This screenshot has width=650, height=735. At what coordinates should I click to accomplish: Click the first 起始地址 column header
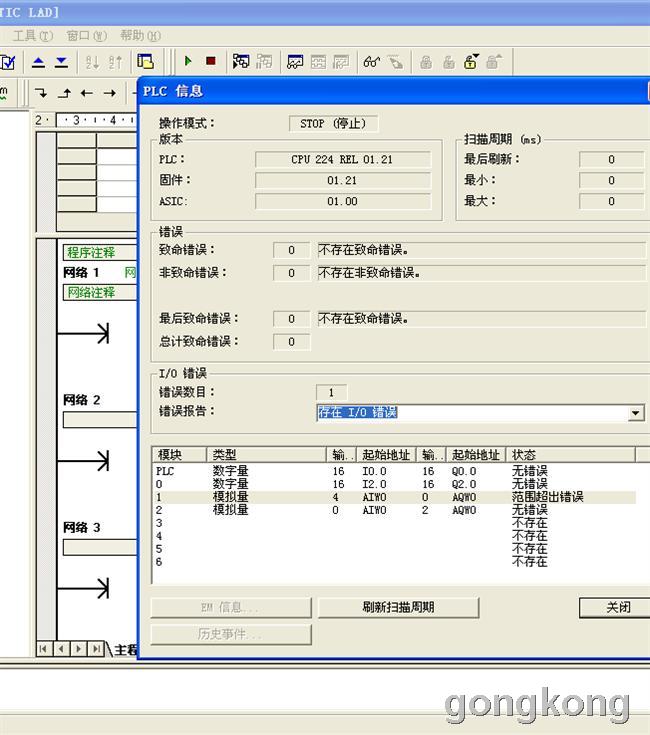(386, 455)
